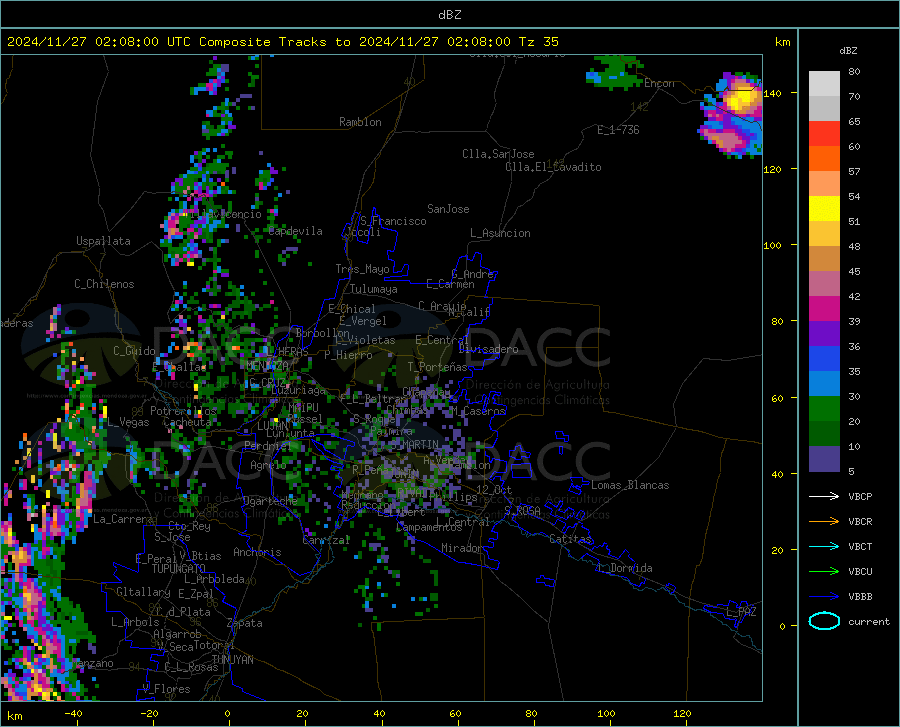This screenshot has height=727, width=900.
Task: Click the orange VBCR arrow legend icon
Action: click(x=824, y=522)
